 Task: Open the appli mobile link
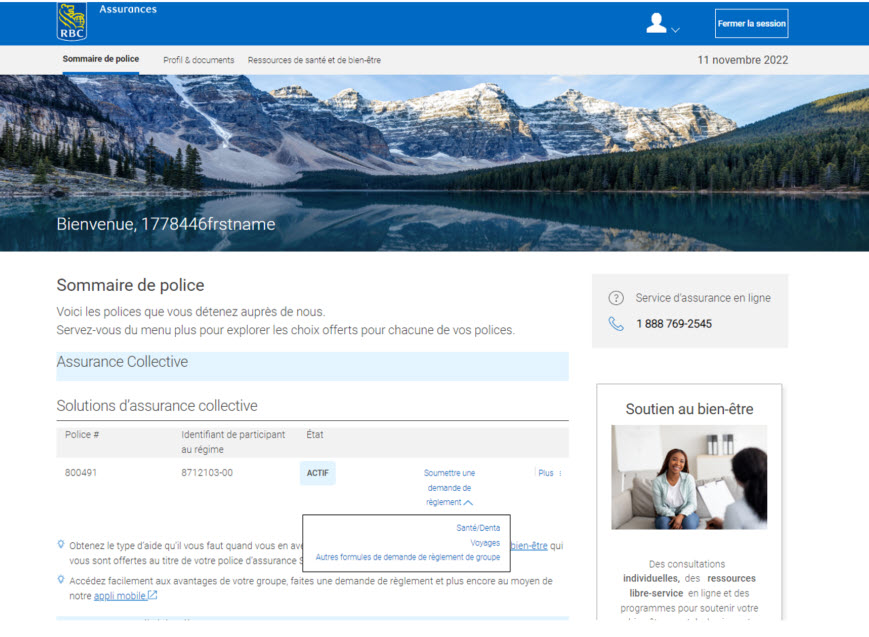click(125, 596)
